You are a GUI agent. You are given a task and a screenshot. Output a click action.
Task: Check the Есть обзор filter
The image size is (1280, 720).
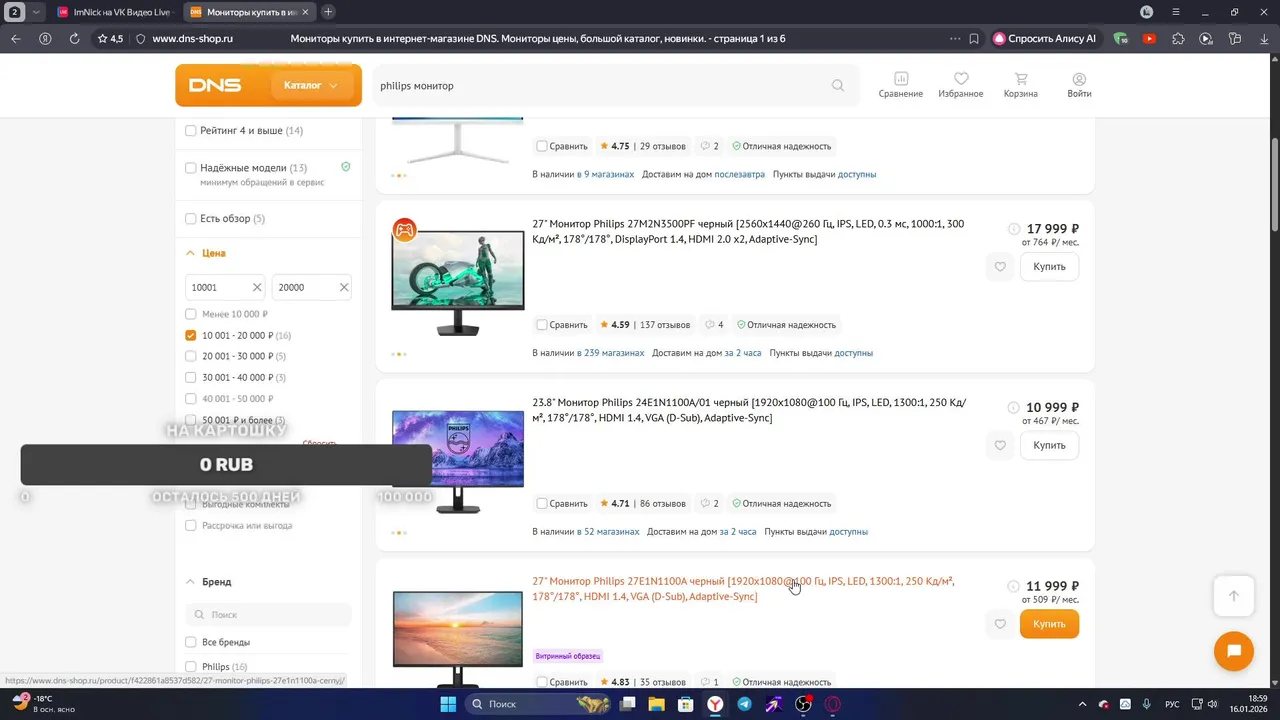191,219
